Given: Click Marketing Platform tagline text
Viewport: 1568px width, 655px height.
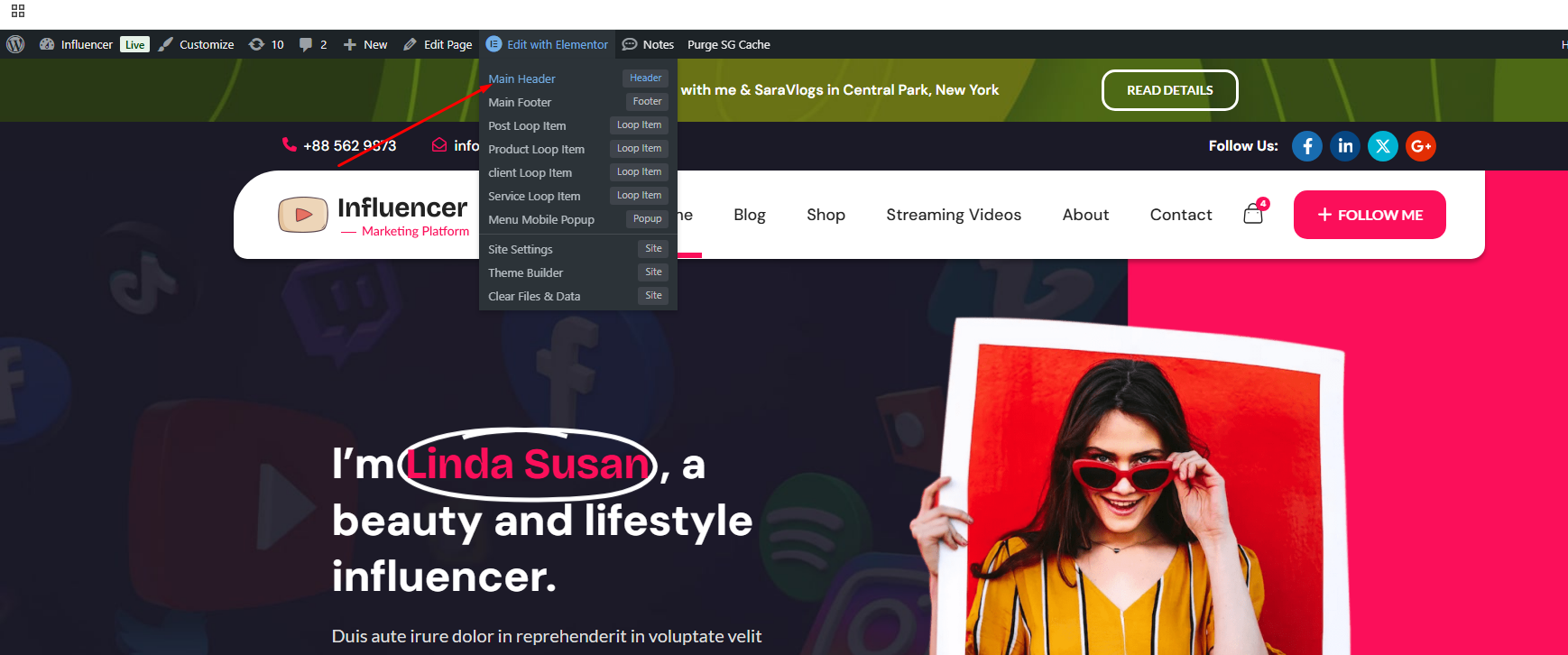Looking at the screenshot, I should click(x=415, y=231).
